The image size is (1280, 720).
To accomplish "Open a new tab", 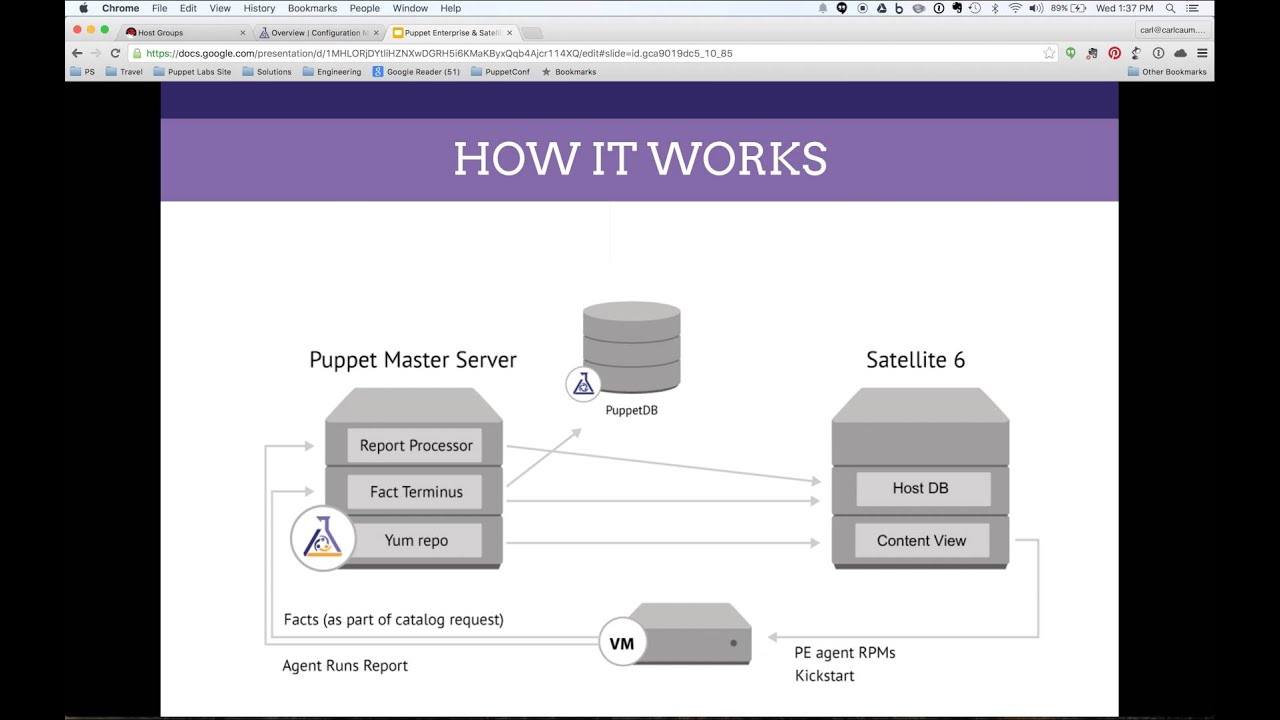I will 532,32.
